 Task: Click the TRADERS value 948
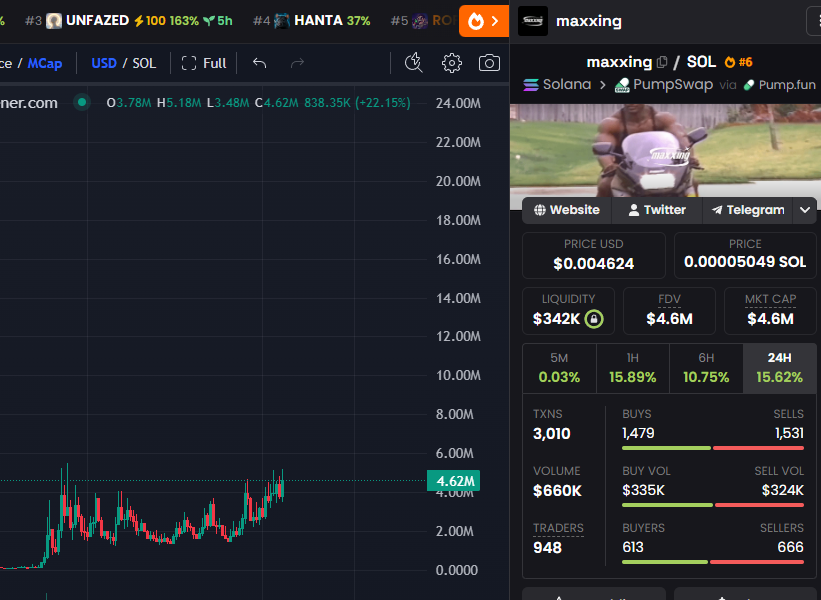(x=547, y=548)
